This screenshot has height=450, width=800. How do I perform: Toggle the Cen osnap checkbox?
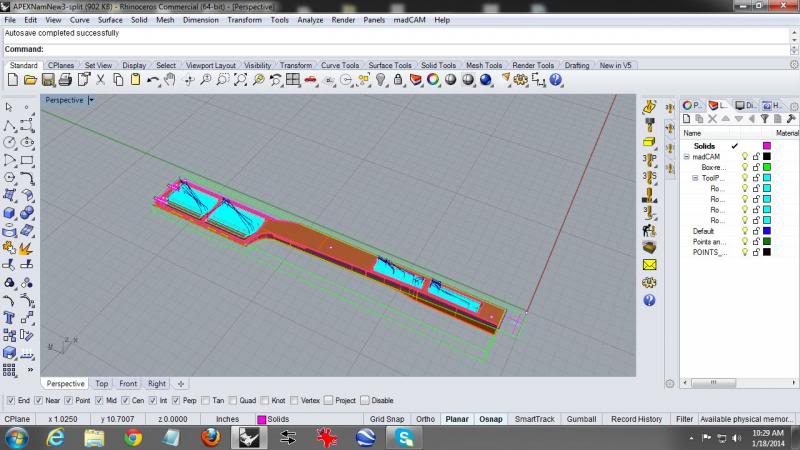[x=126, y=401]
